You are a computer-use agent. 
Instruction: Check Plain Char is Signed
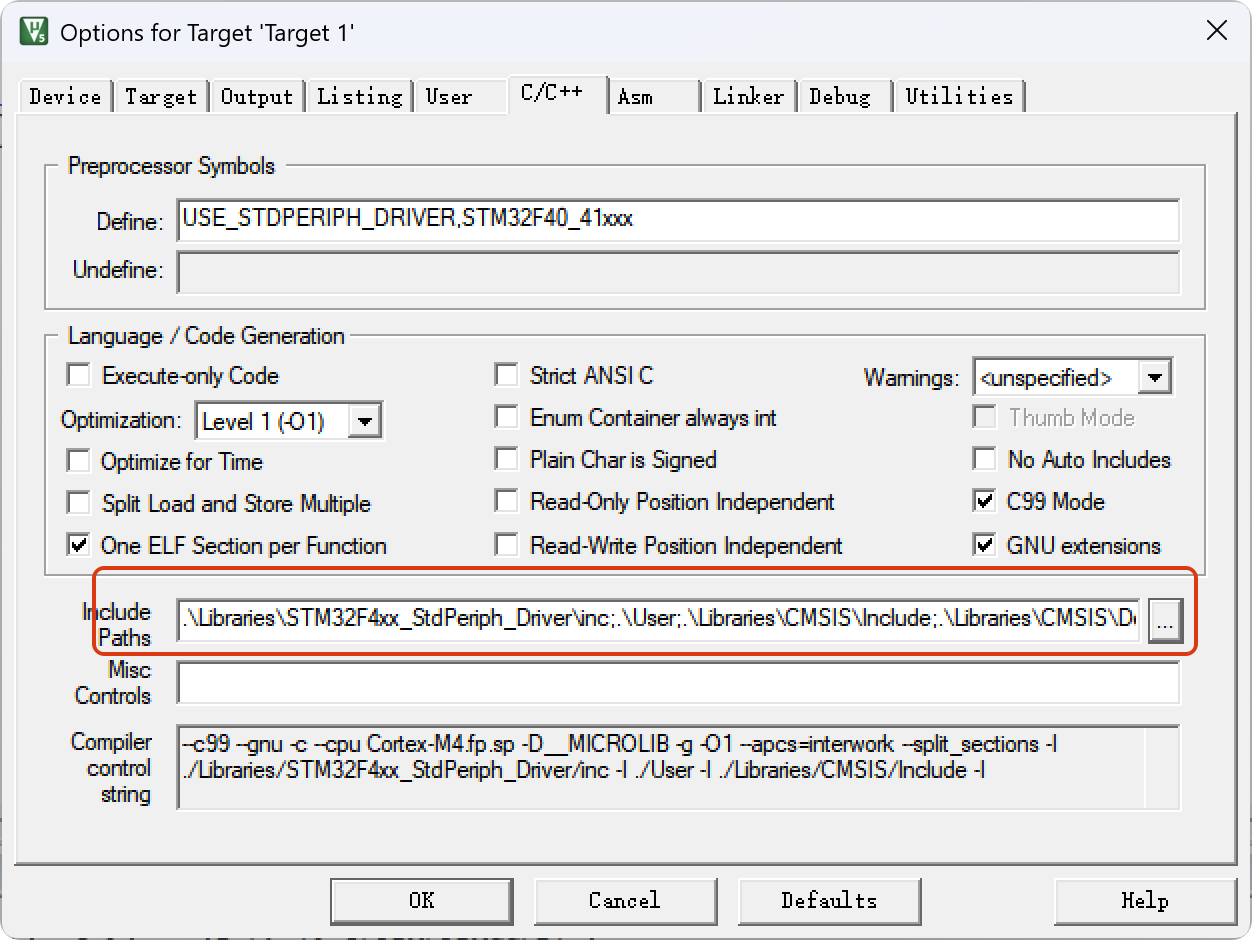508,460
